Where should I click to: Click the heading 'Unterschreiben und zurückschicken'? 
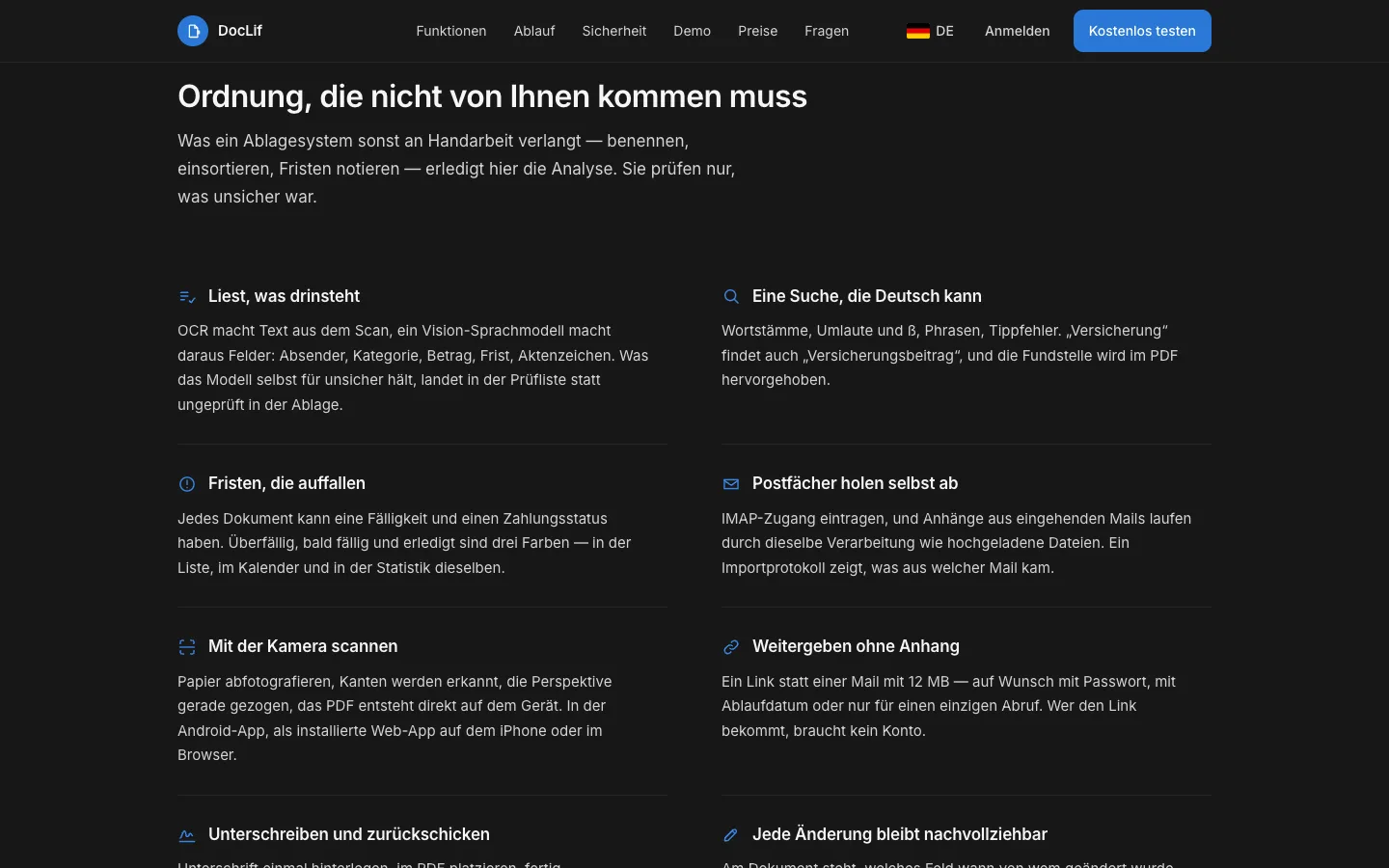point(349,834)
